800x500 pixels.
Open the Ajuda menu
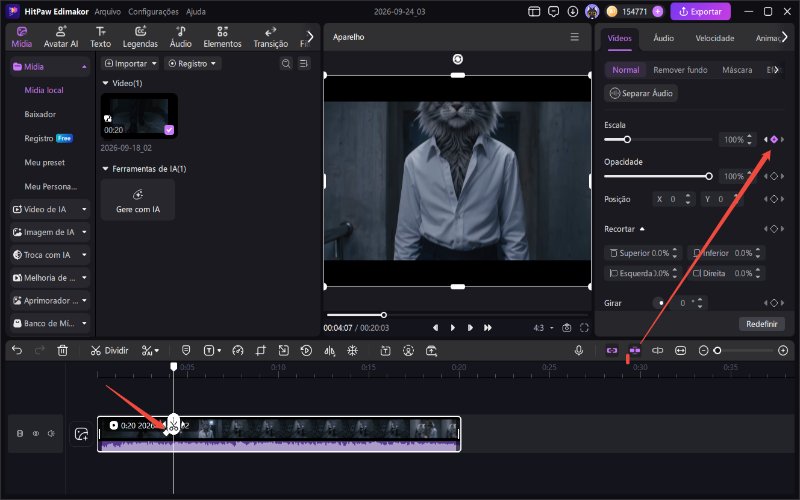[x=196, y=11]
